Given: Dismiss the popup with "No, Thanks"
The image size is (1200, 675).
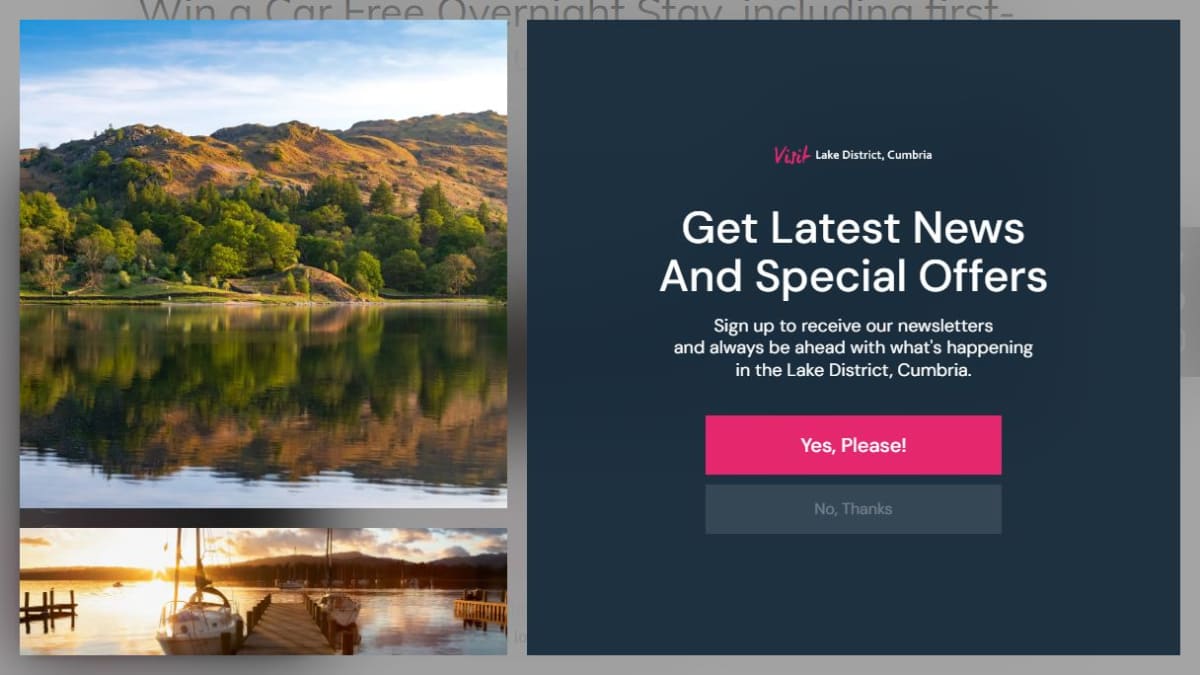Looking at the screenshot, I should tap(853, 509).
